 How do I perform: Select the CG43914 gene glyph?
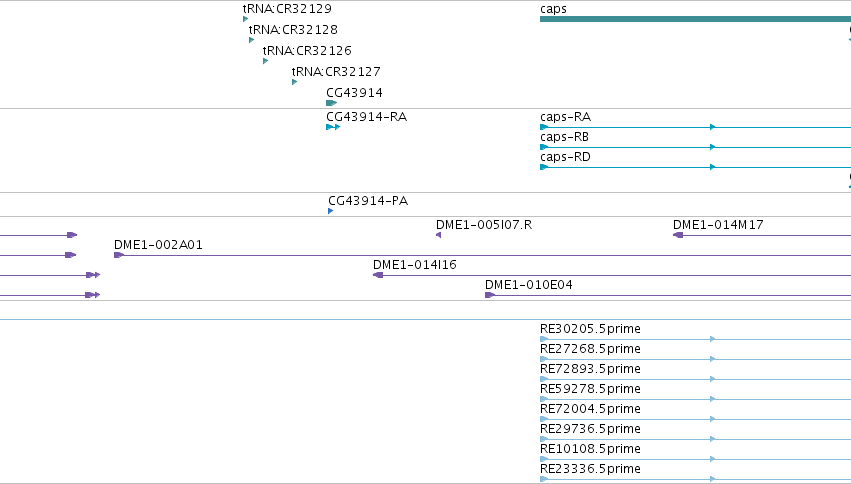332,103
